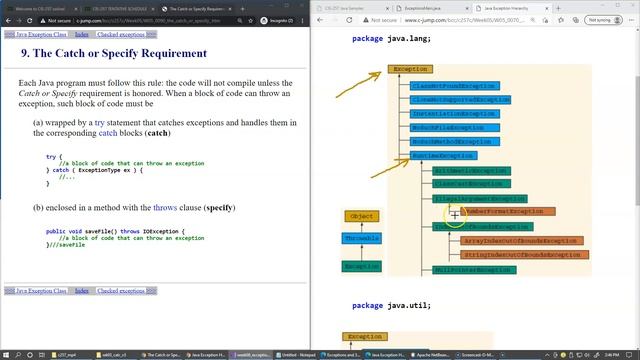Click the Chrome address bar URL
The image size is (640, 360).
[148, 20]
